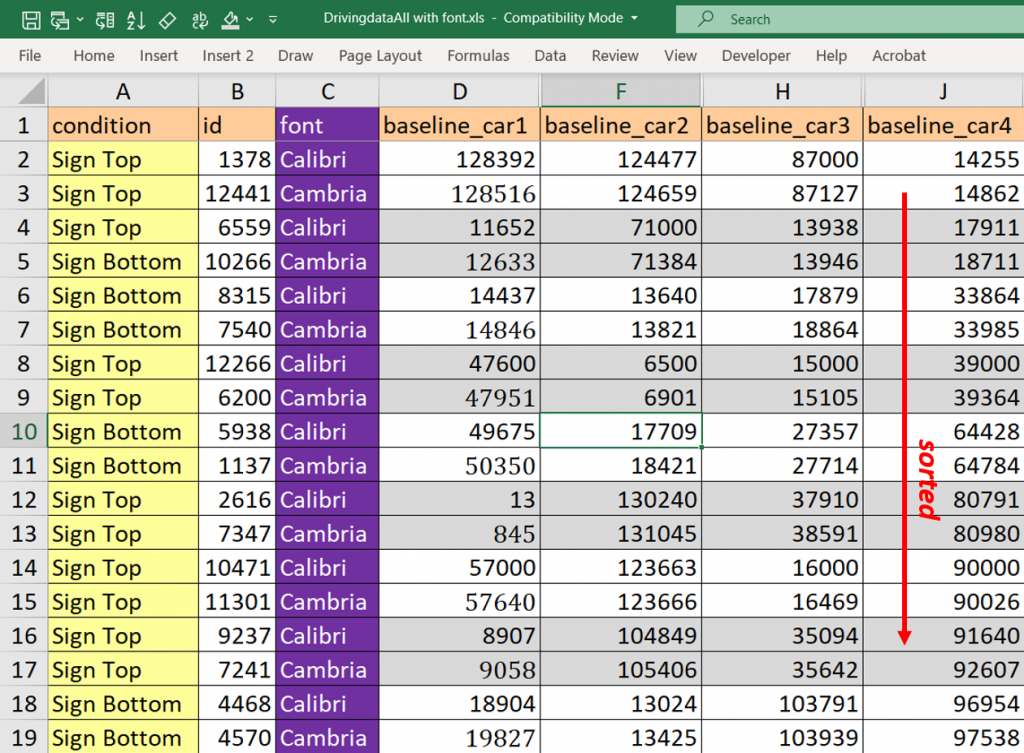Select cell containing 97538
Viewport: 1024px width, 753px height.
[943, 738]
